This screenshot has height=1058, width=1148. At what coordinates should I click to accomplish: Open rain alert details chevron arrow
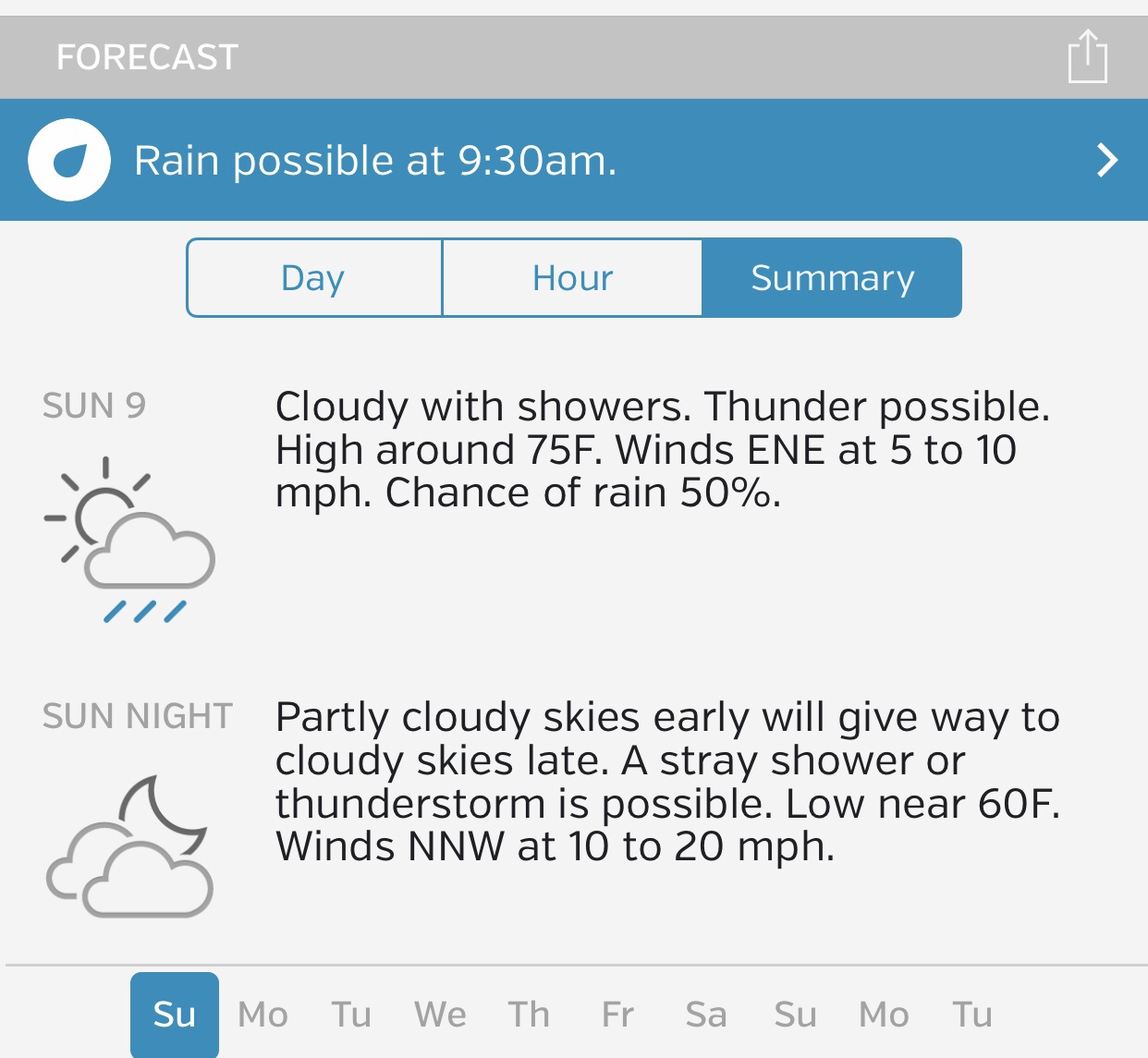point(1106,160)
